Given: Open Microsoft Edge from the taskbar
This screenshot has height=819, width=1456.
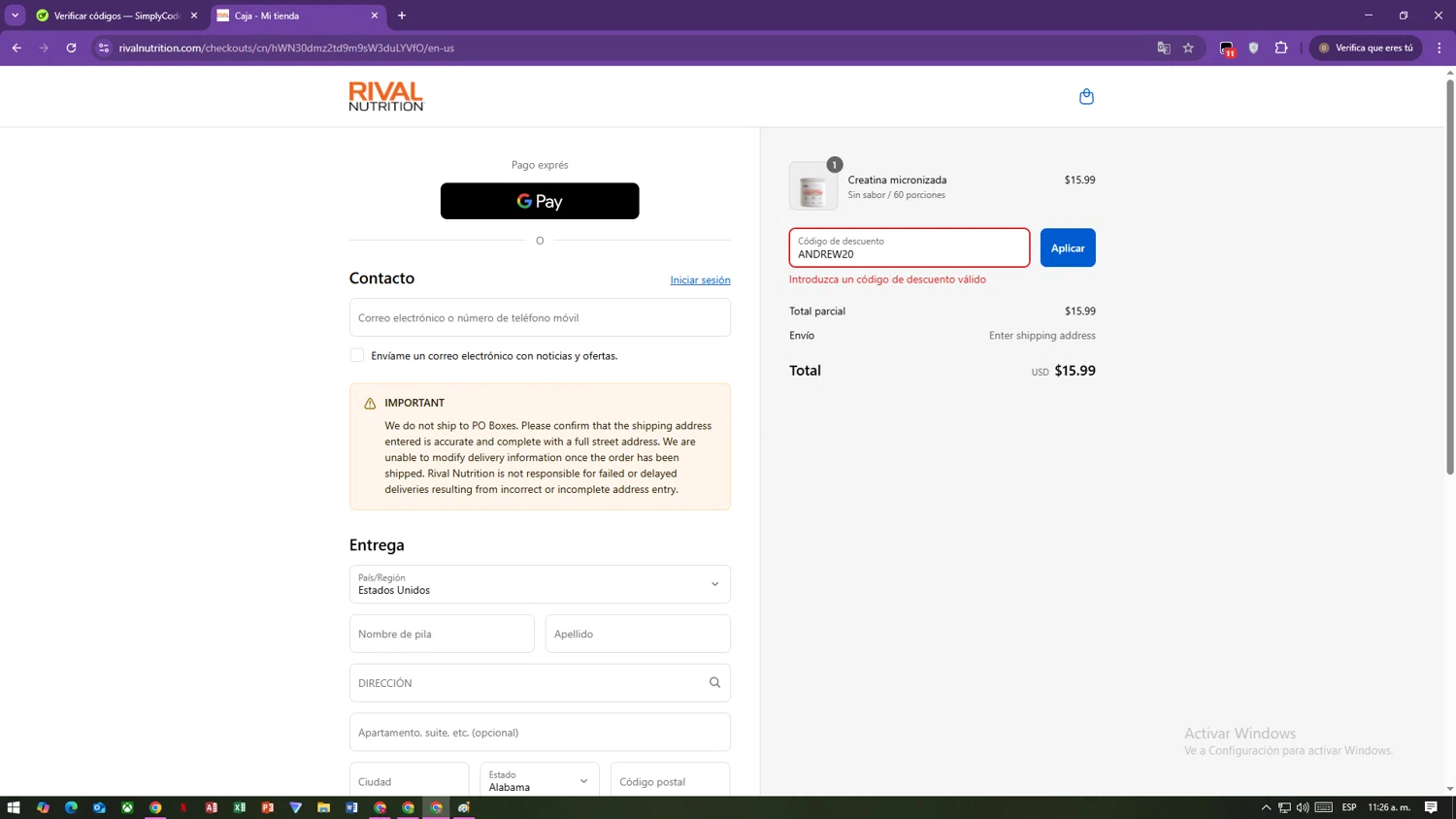Looking at the screenshot, I should click(71, 807).
